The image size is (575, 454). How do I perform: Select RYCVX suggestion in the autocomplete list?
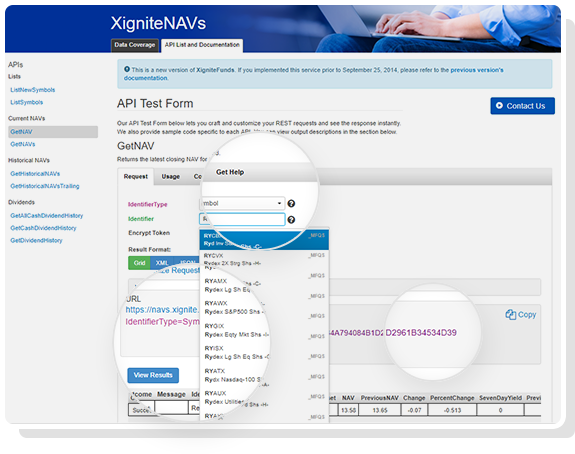point(264,259)
